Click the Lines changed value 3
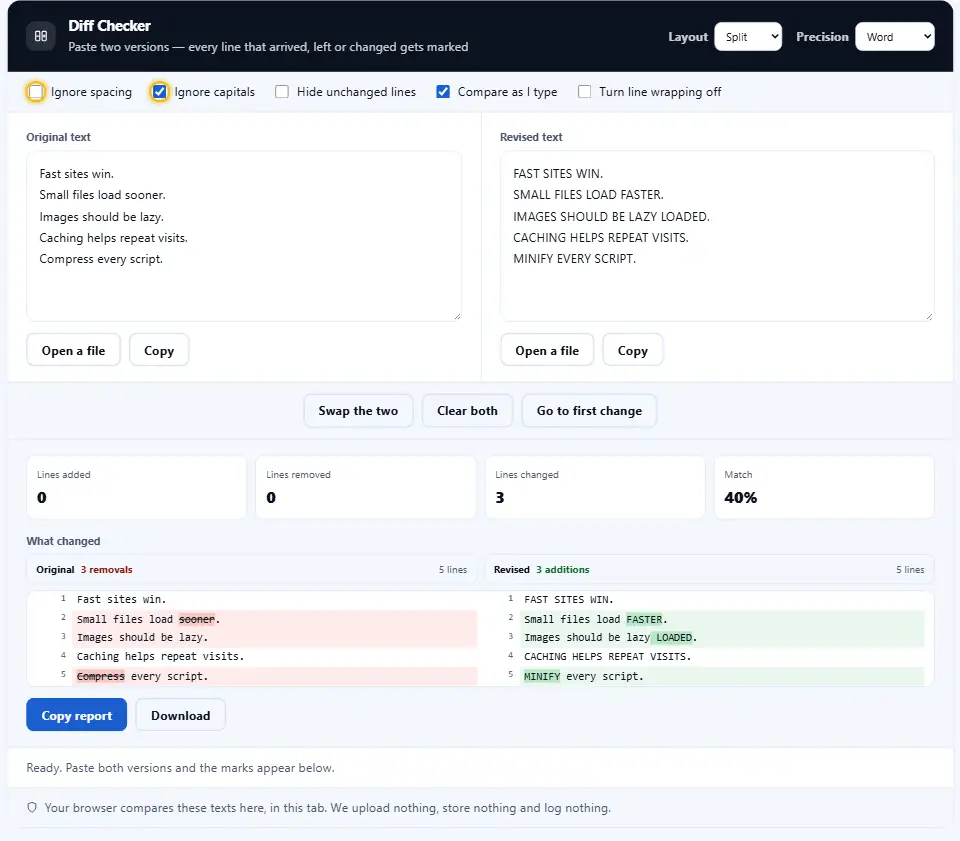 pos(500,498)
